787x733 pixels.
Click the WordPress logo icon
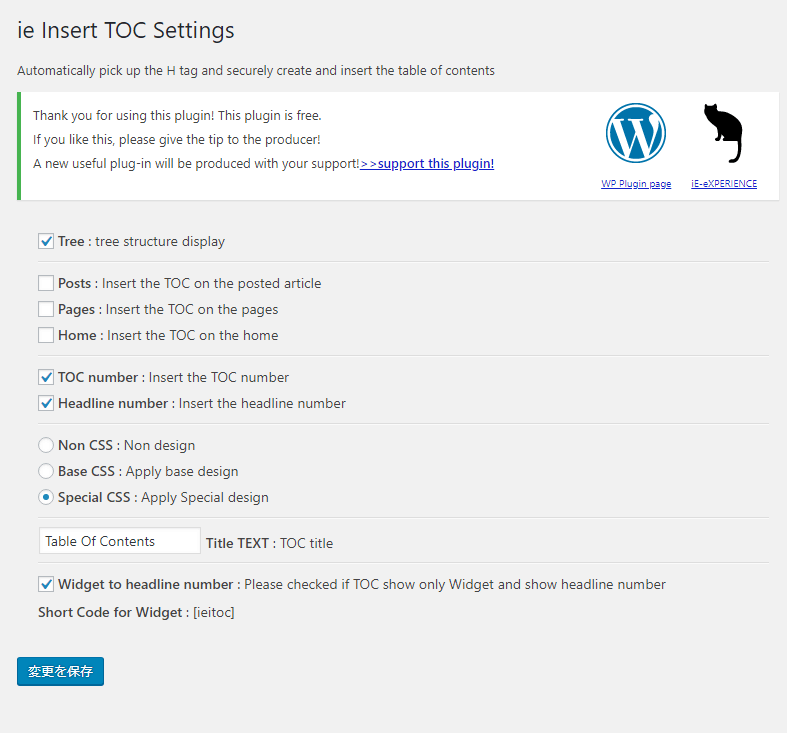635,133
